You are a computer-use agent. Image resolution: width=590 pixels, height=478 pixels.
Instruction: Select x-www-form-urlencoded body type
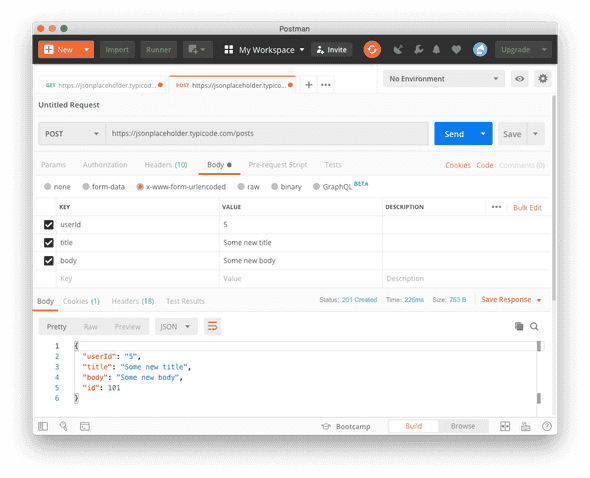coord(140,186)
